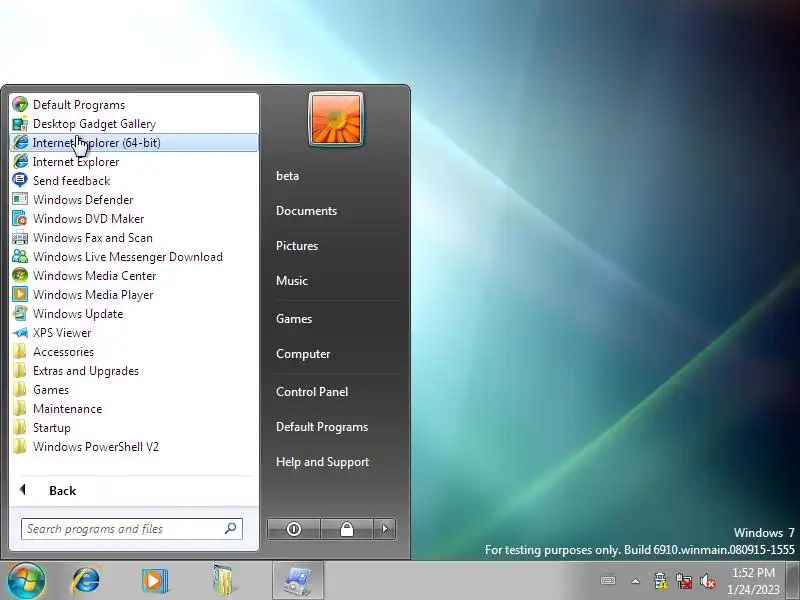800x600 pixels.
Task: Click the network status tray icon
Action: click(684, 581)
